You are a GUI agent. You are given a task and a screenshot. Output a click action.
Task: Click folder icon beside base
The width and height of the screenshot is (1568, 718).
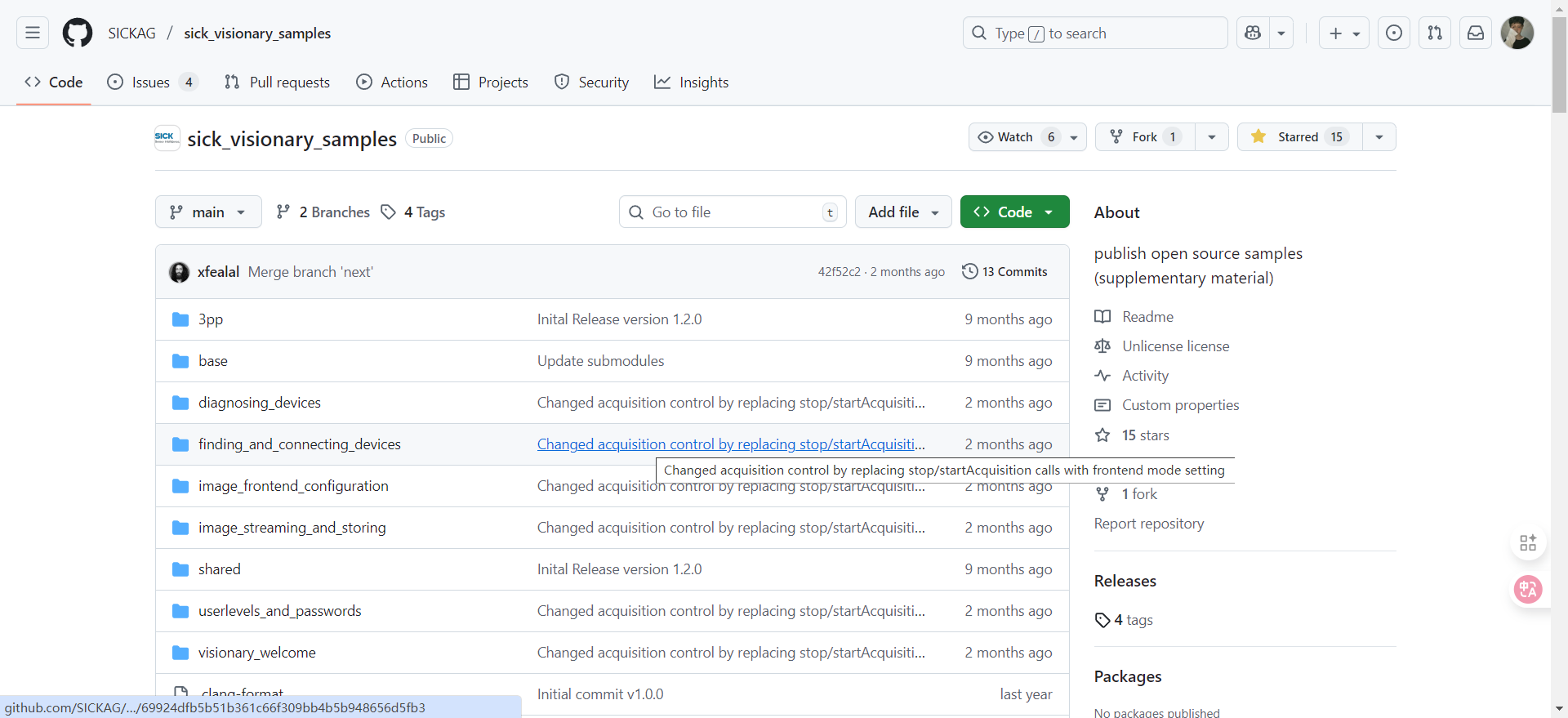[180, 361]
